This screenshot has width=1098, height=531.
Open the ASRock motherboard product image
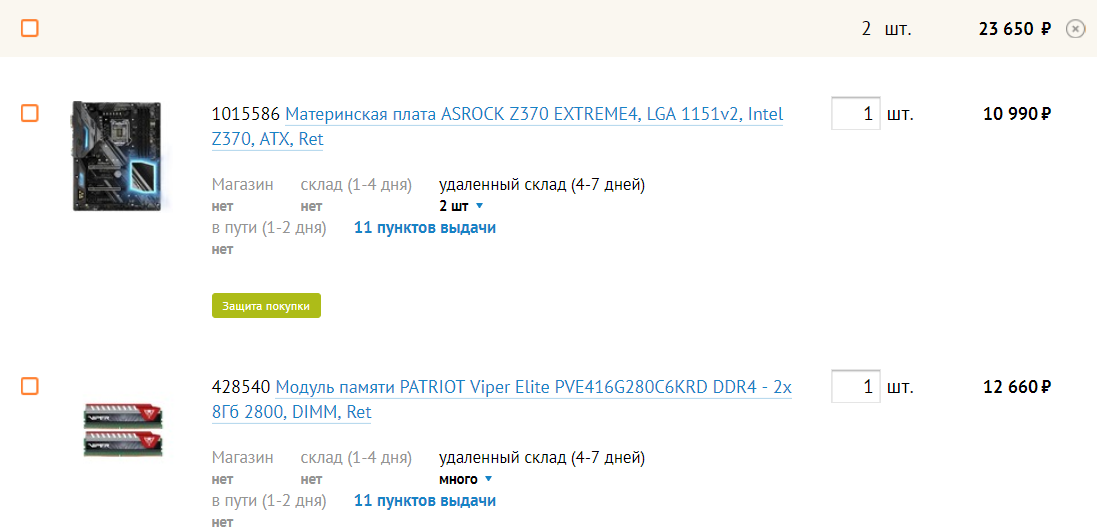point(118,156)
